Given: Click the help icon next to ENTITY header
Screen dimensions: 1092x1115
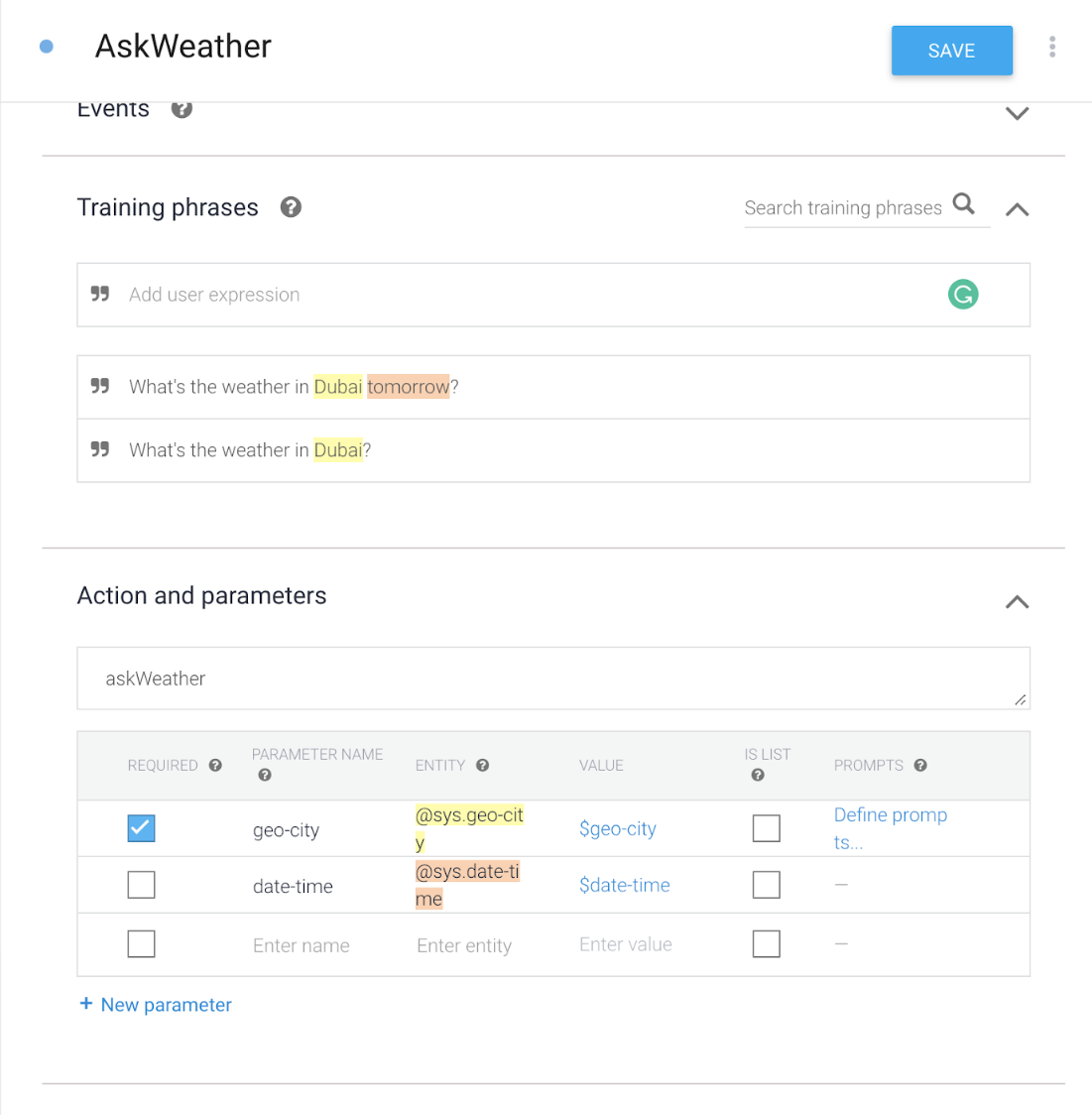Looking at the screenshot, I should click(x=482, y=765).
